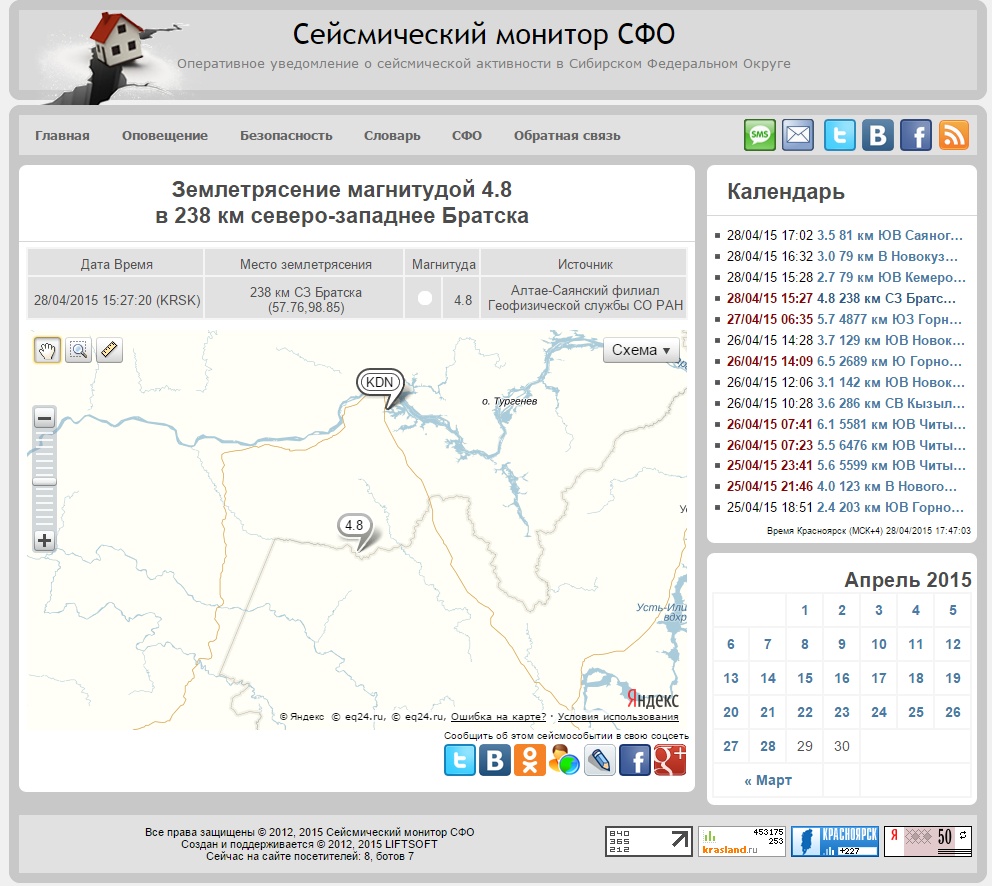
Task: Open the RSS feed icon
Action: tap(953, 135)
